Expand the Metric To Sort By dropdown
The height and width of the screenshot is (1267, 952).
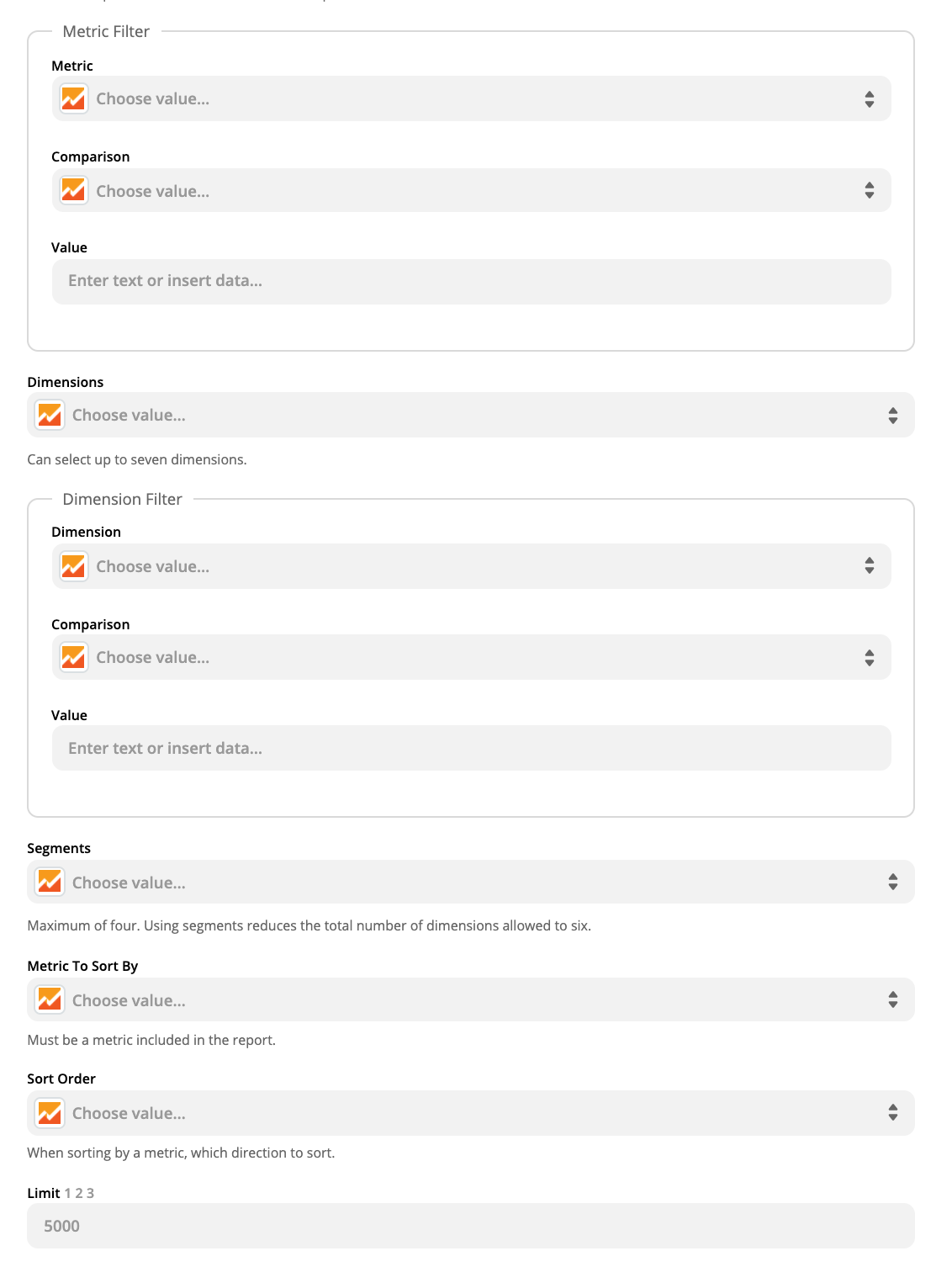pos(892,999)
